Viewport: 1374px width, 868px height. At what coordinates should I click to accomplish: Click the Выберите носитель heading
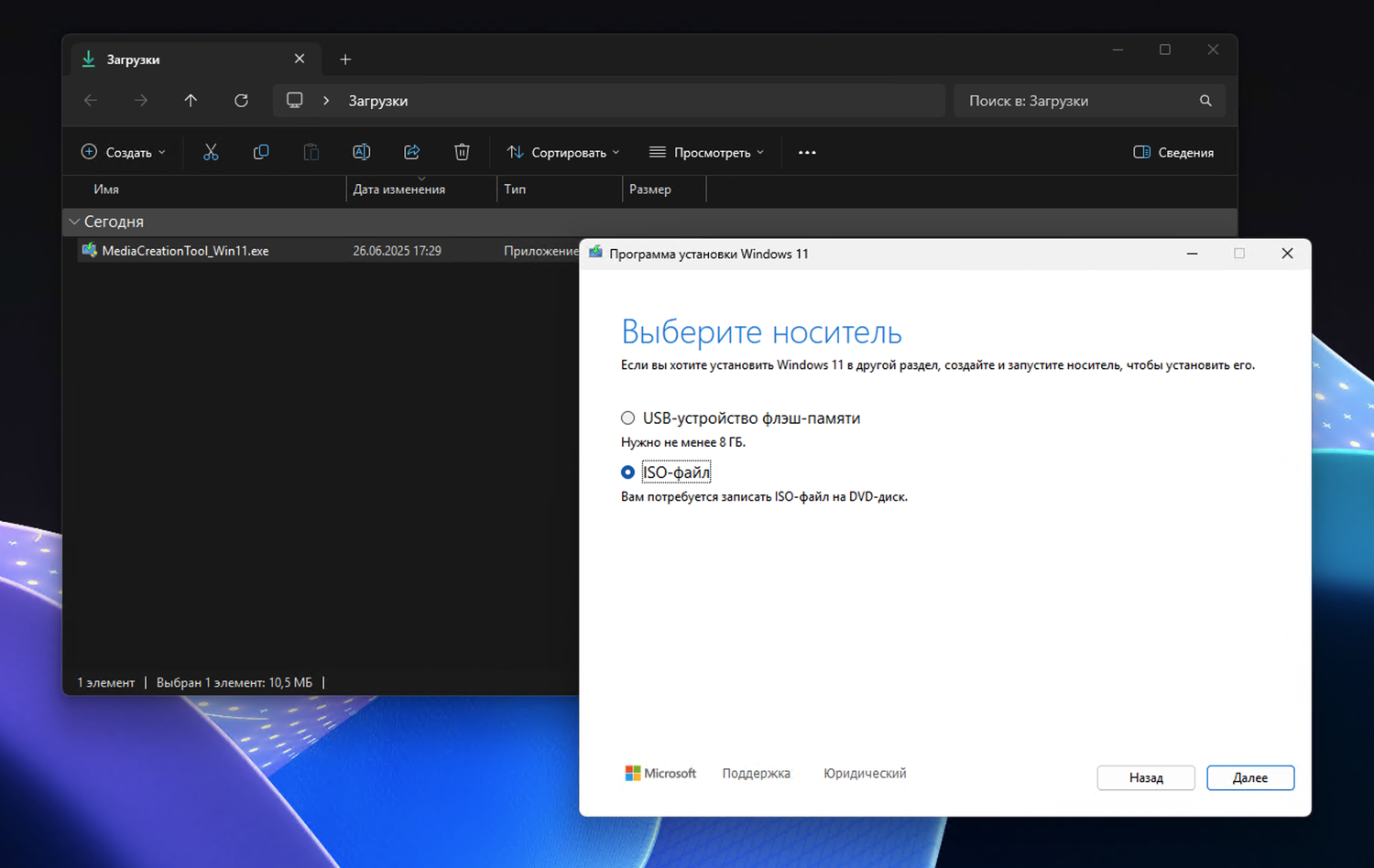(761, 332)
